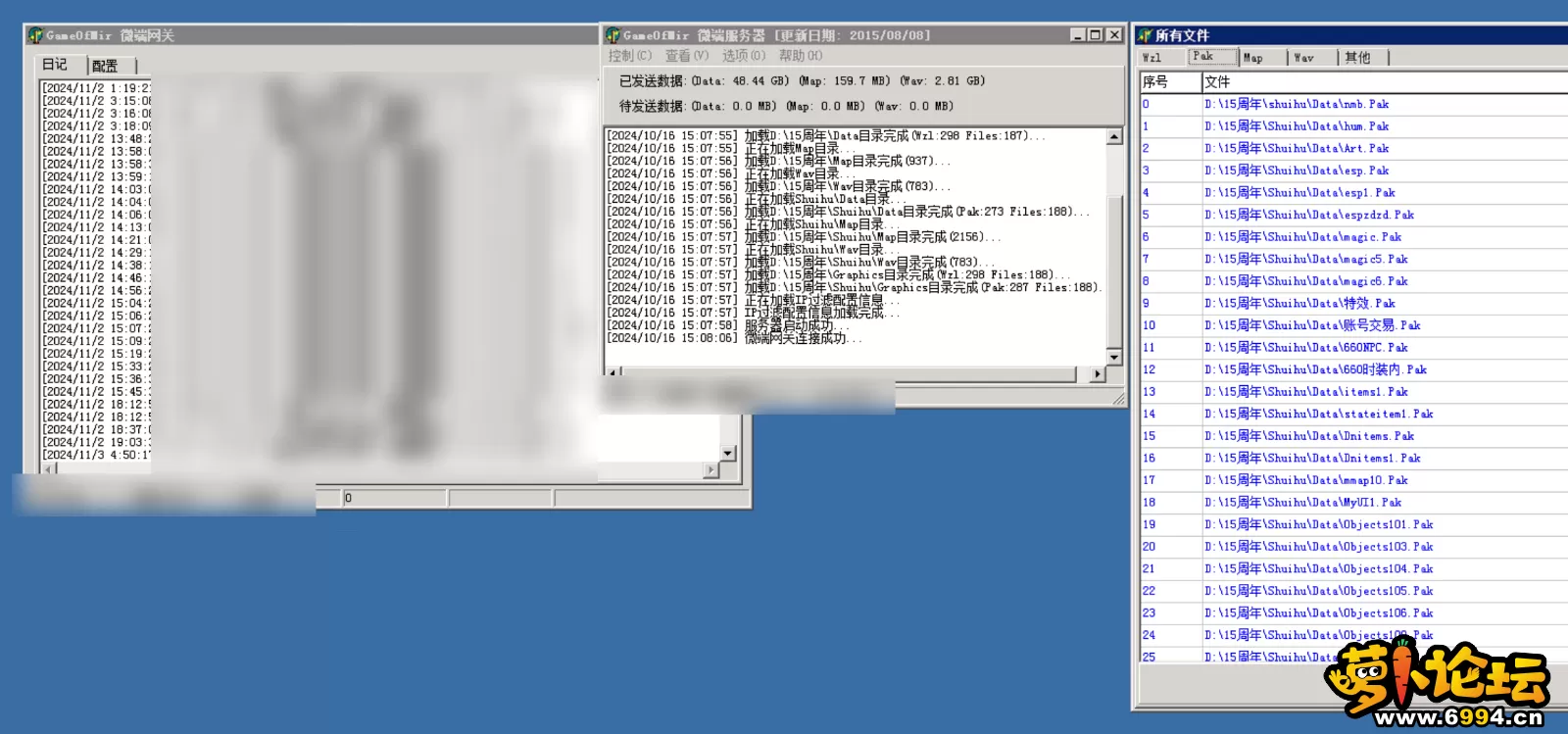The height and width of the screenshot is (734, 1568).
Task: Minimize the 微端服务器 window
Action: pos(1078,35)
